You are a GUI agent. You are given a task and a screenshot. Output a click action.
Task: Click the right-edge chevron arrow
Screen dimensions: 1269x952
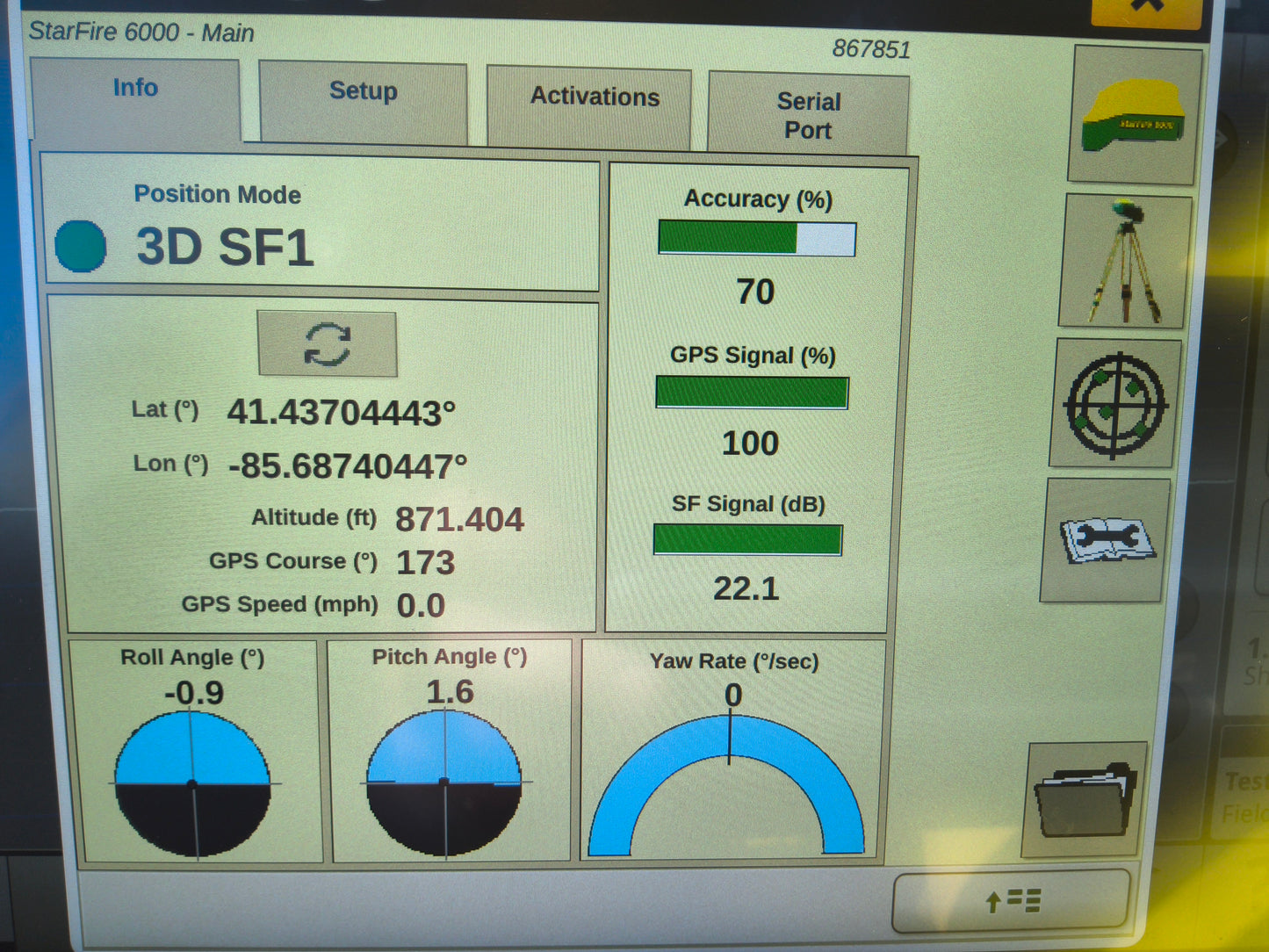[1223, 138]
